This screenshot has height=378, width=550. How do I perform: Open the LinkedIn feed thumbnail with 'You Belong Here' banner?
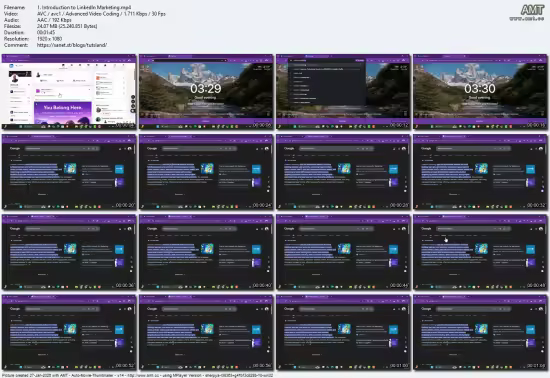69,92
